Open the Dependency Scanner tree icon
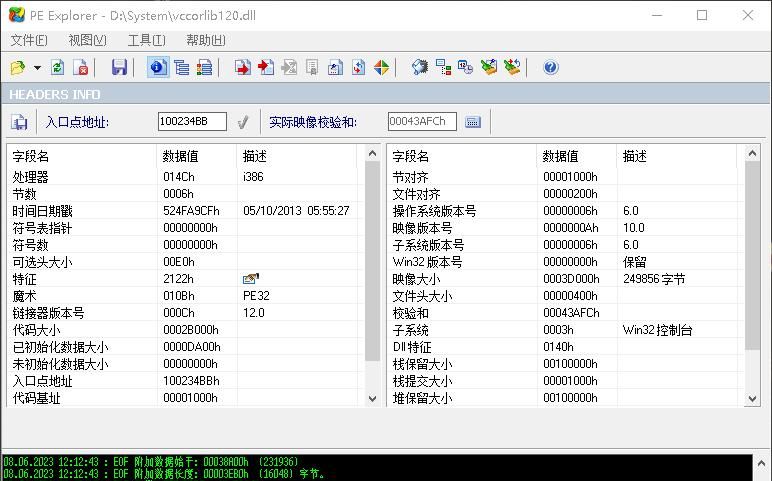Screen dimensions: 772x481 443,67
